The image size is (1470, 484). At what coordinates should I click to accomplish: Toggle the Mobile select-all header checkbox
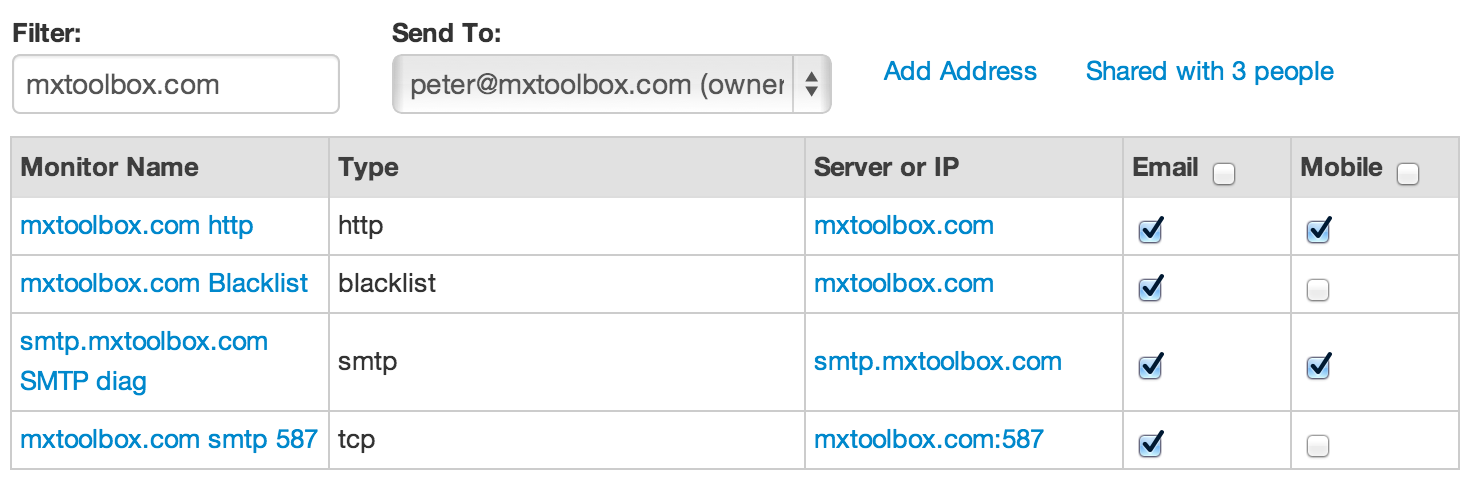coord(1408,174)
